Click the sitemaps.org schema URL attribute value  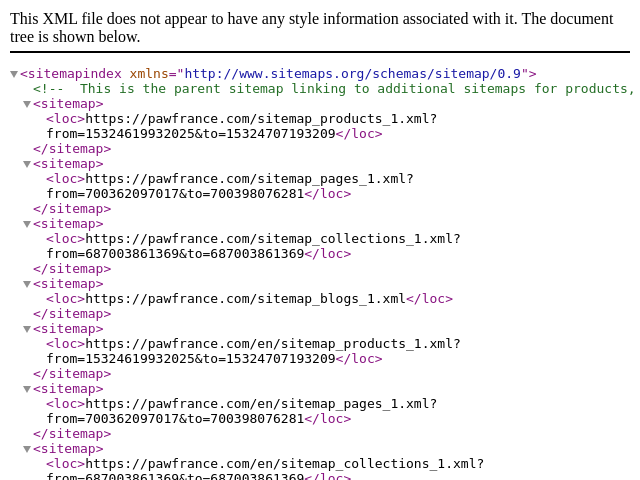tap(352, 74)
